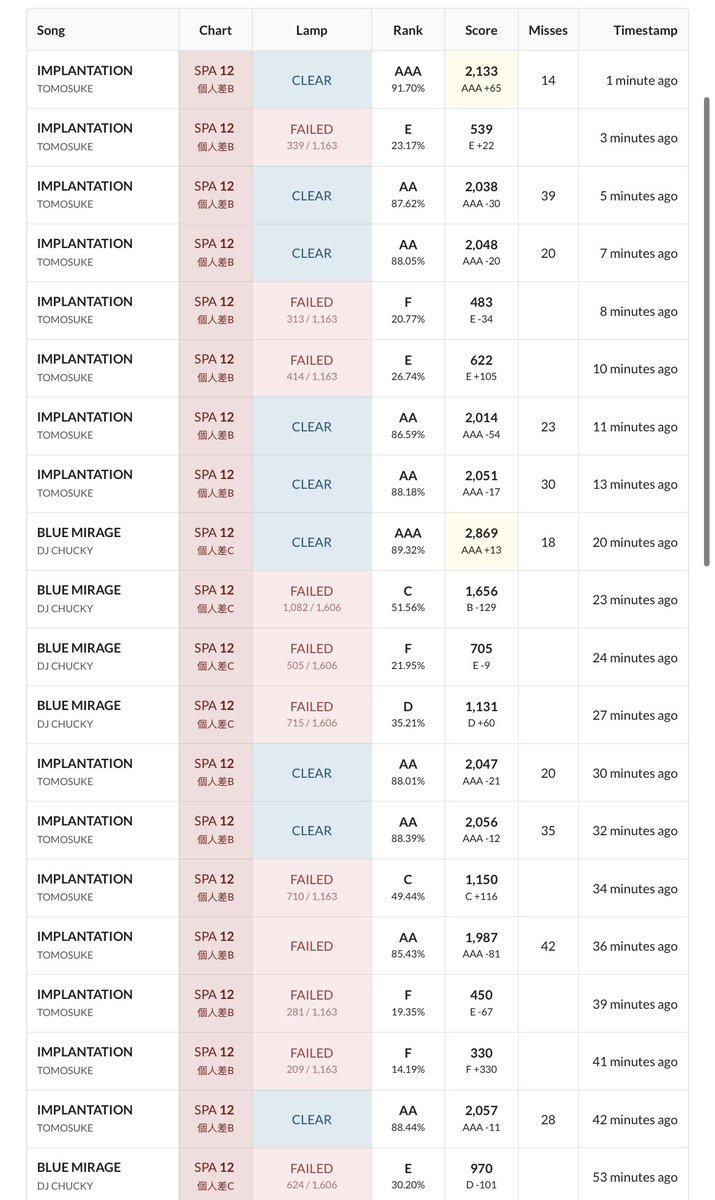Viewport: 715px width, 1200px height.
Task: Click the "27 minutes ago" timestamp
Action: click(x=634, y=715)
